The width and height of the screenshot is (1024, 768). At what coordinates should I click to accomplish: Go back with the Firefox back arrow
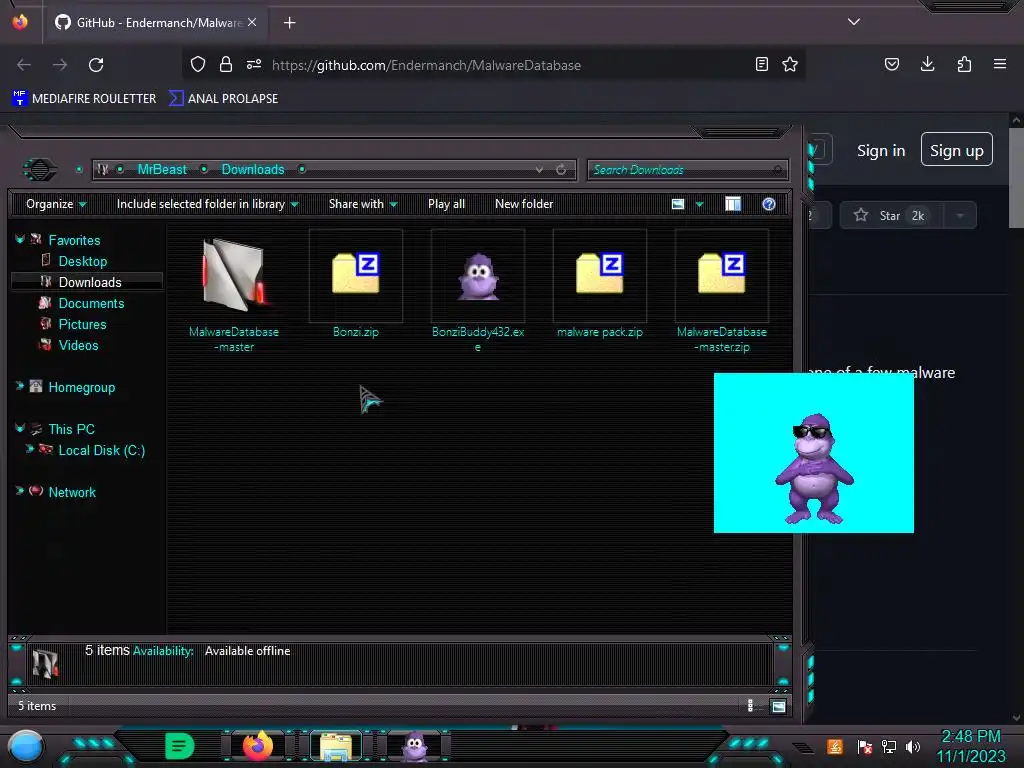point(24,65)
